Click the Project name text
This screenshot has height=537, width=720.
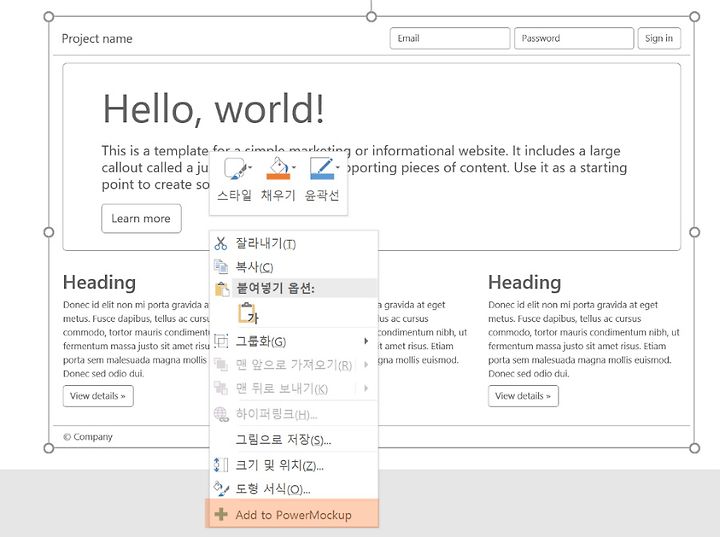click(97, 39)
